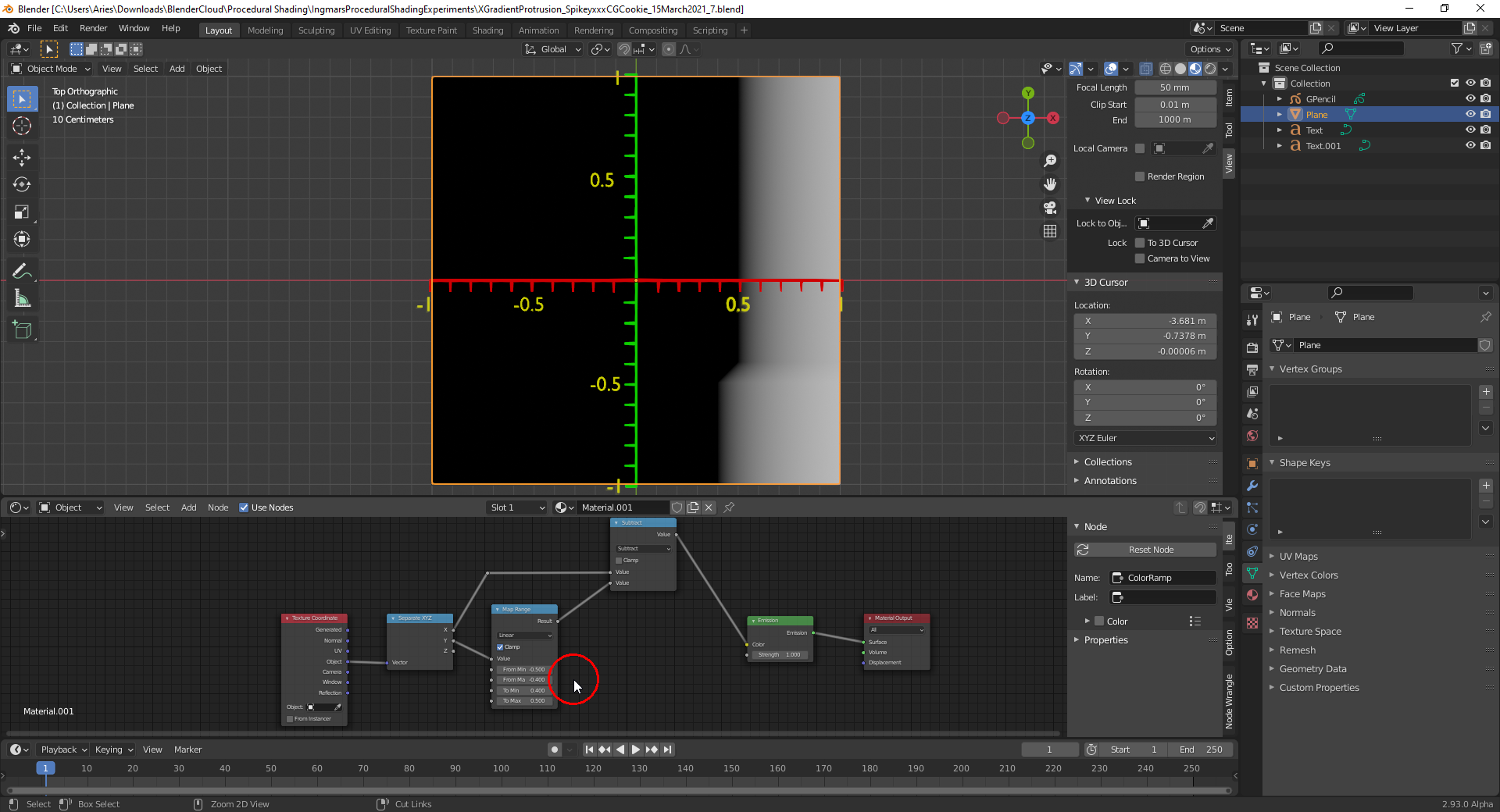Screen dimensions: 1500x812
Task: Activate the Annotate pencil tool
Action: (x=22, y=272)
